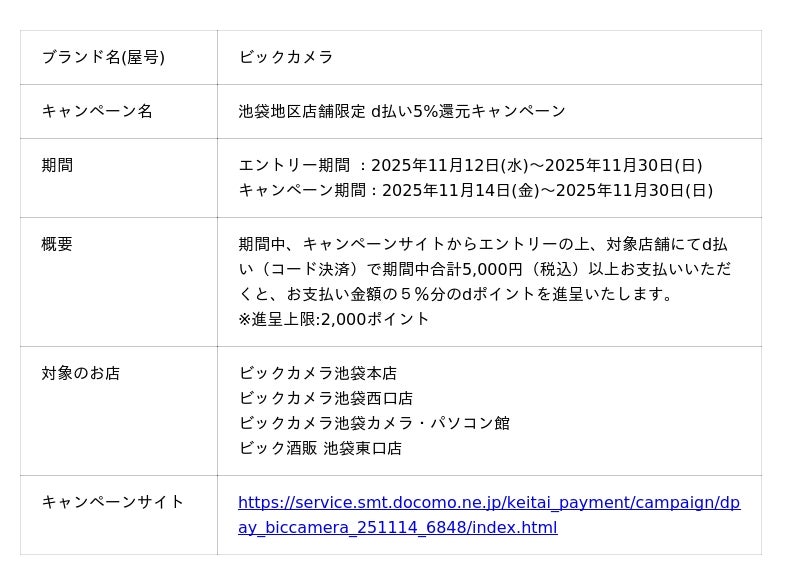Viewport: 800px width, 585px height.
Task: Open the docomo campaign site URL link
Action: coord(489,503)
